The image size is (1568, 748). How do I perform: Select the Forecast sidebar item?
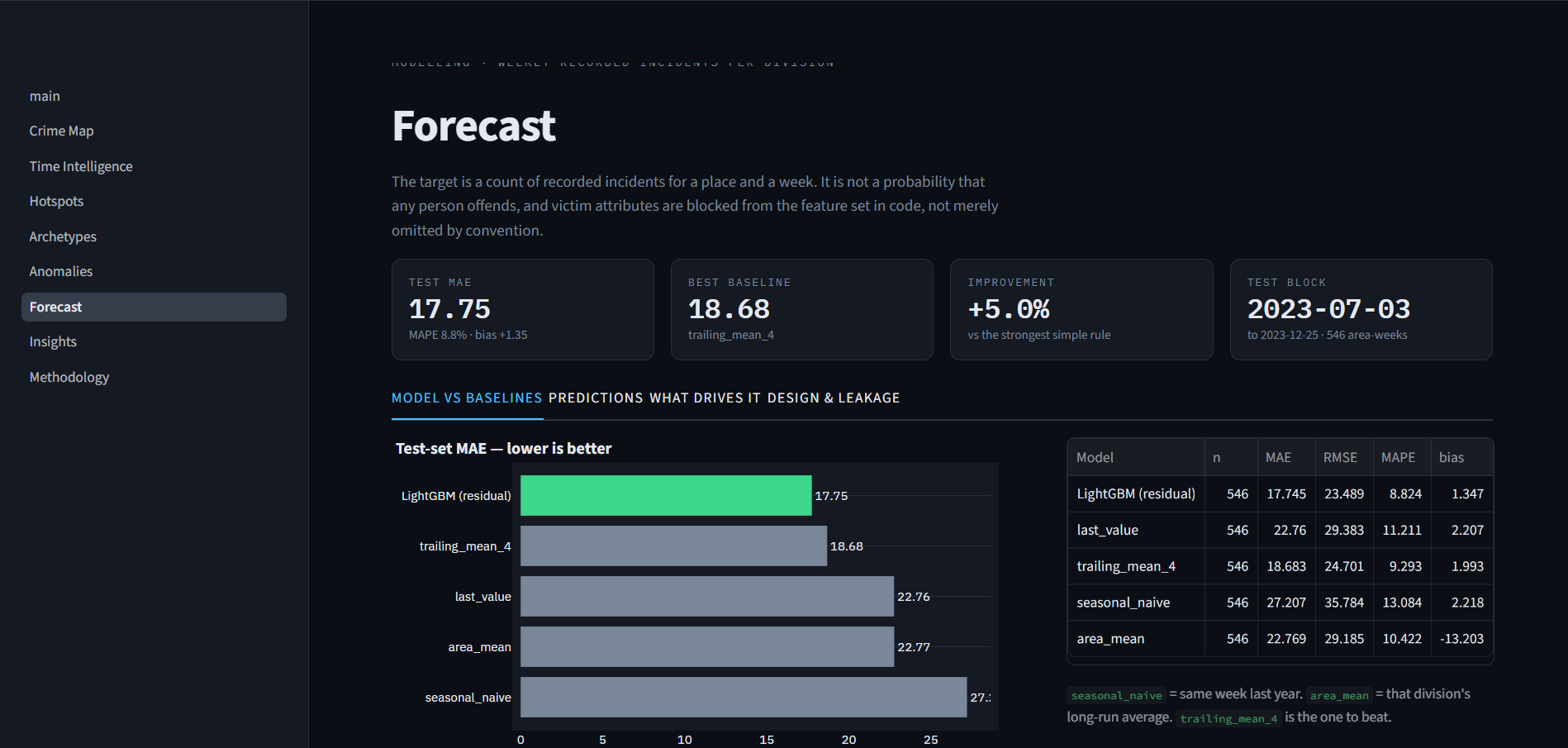[x=154, y=307]
